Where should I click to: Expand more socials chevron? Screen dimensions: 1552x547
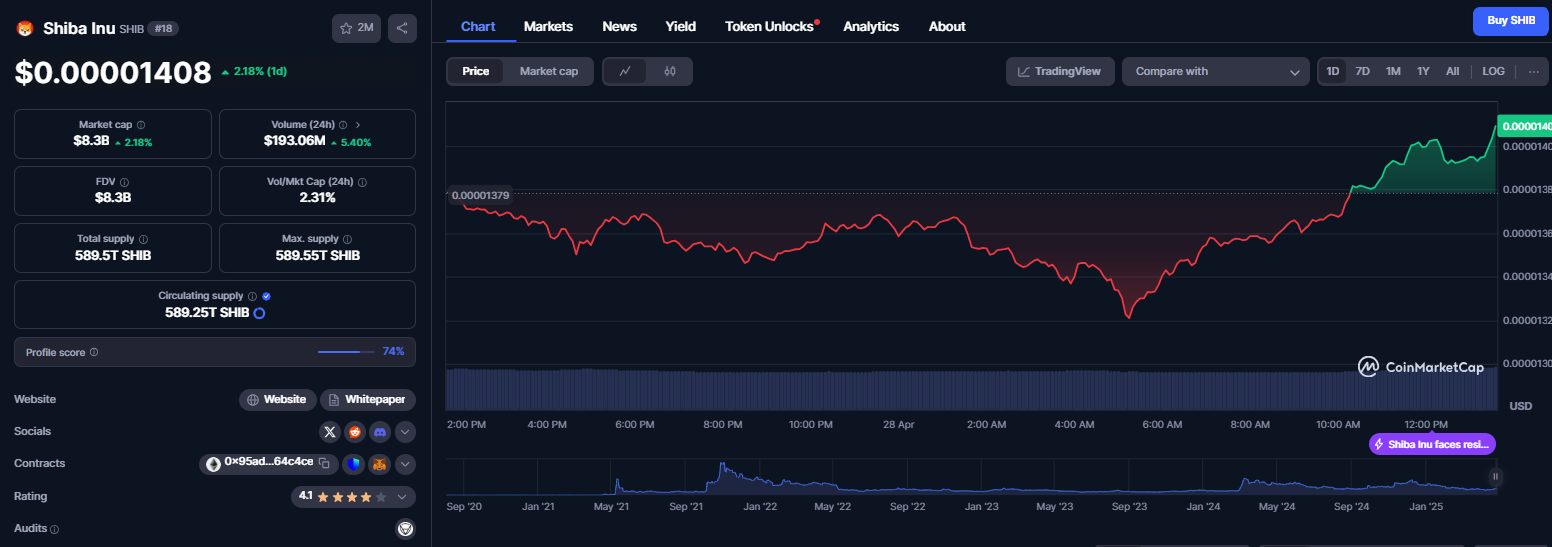405,432
